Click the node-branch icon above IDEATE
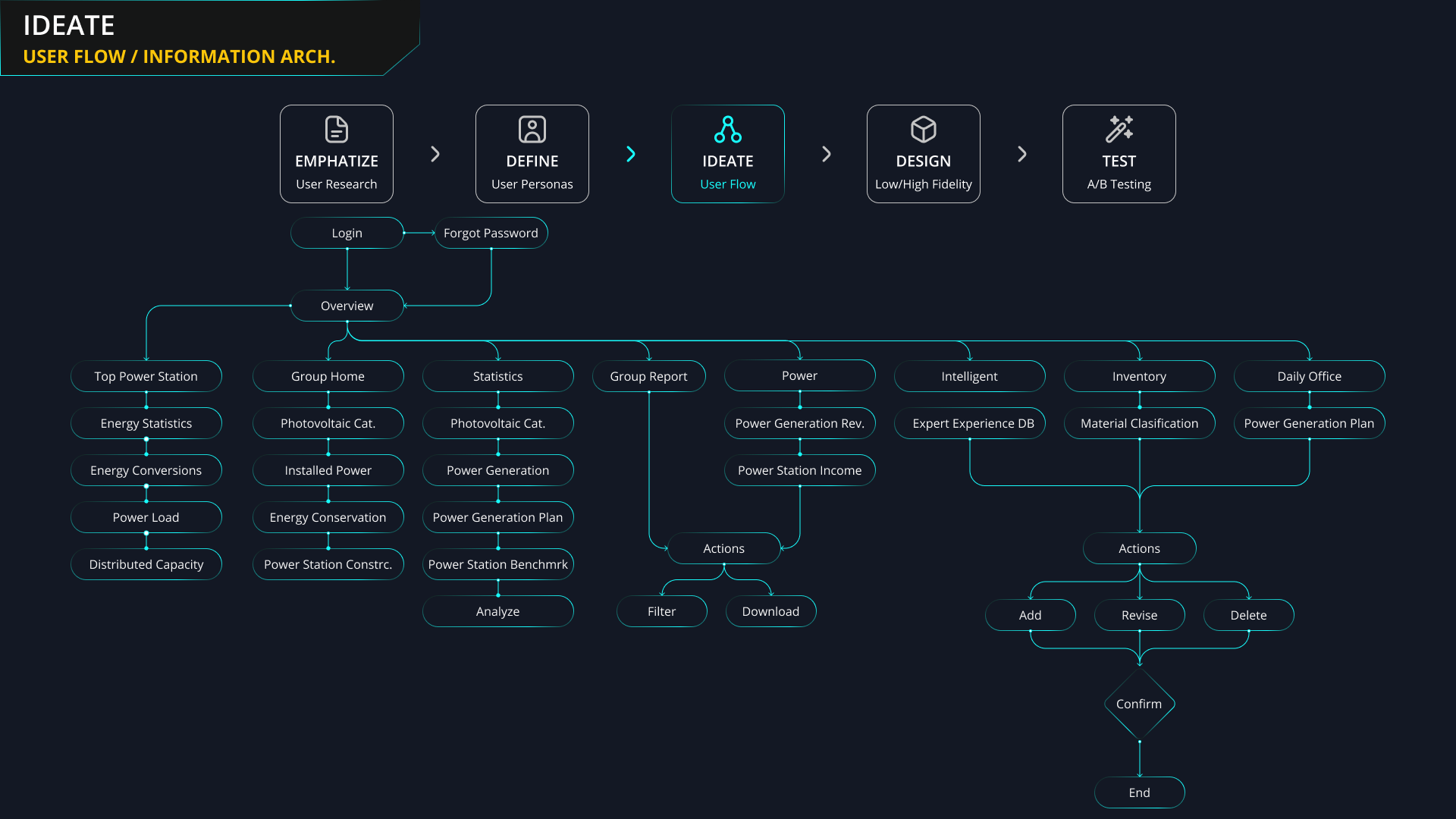Viewport: 1456px width, 819px height. tap(727, 130)
